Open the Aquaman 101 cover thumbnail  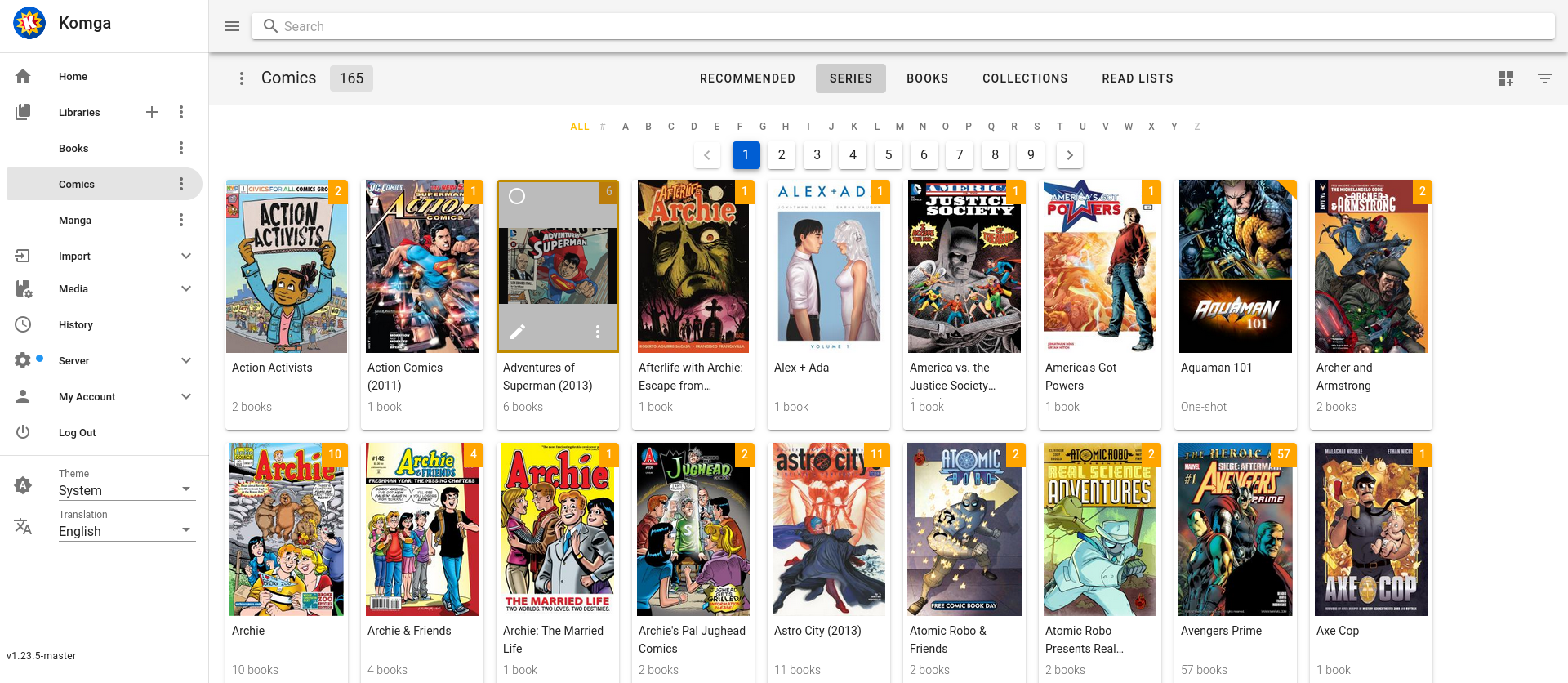click(x=1236, y=266)
